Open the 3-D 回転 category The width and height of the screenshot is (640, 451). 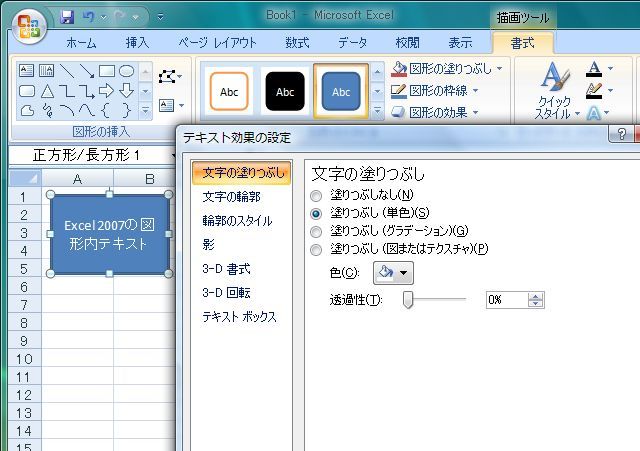(x=226, y=293)
